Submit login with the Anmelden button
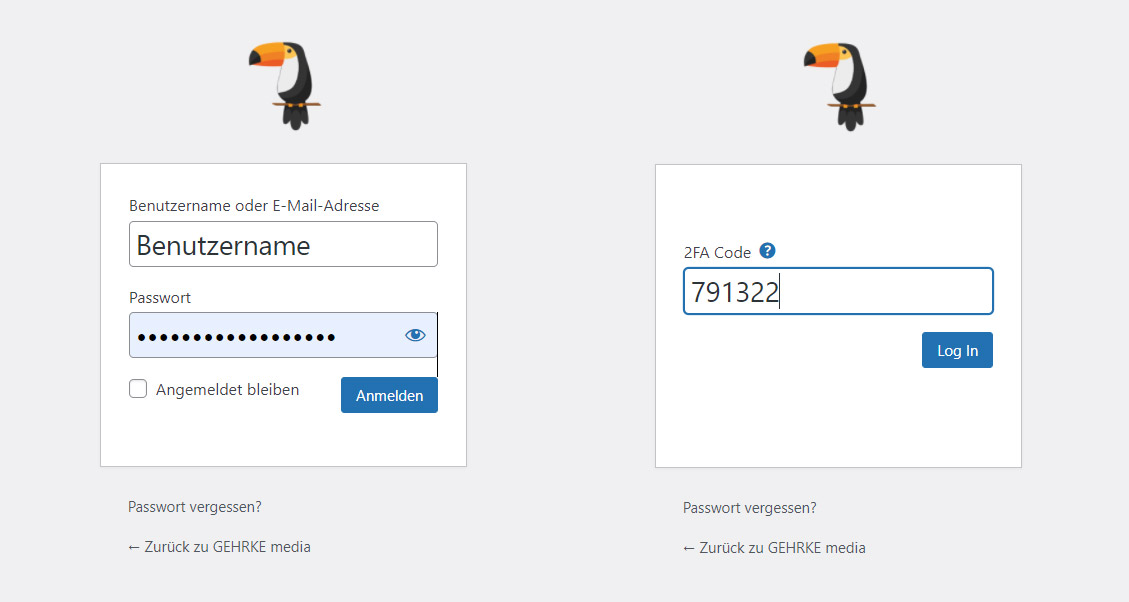1129x602 pixels. (x=390, y=395)
